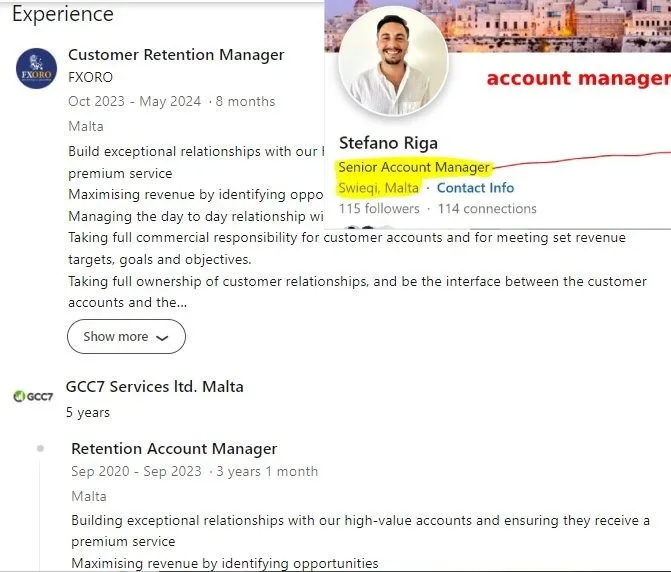Click the timeline bullet beside Retention Account Manager
671x572 pixels.
[40, 448]
